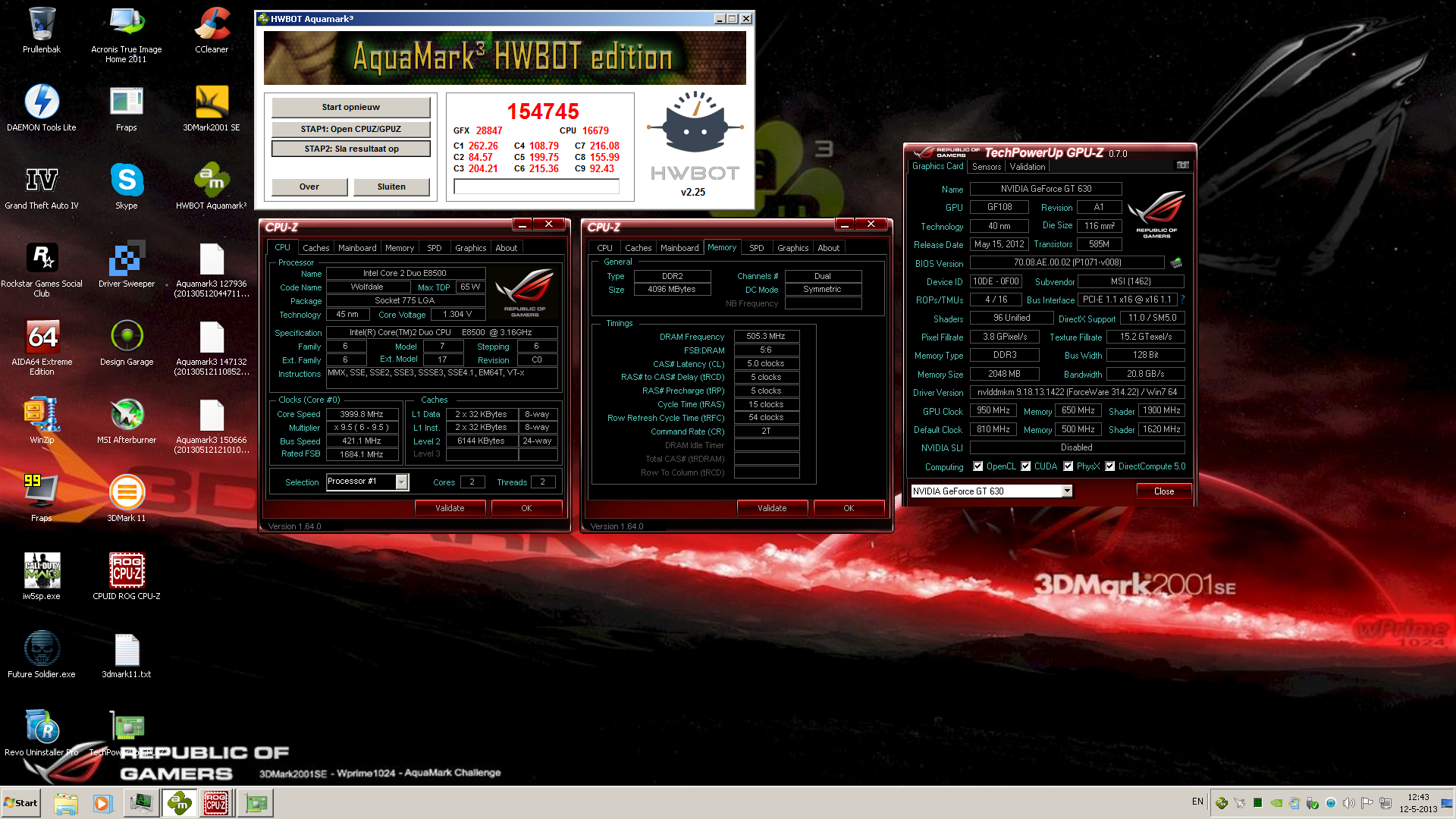The height and width of the screenshot is (819, 1456).
Task: Click the BIOS version save chip icon in GPU-Z
Action: pyautogui.click(x=1176, y=263)
